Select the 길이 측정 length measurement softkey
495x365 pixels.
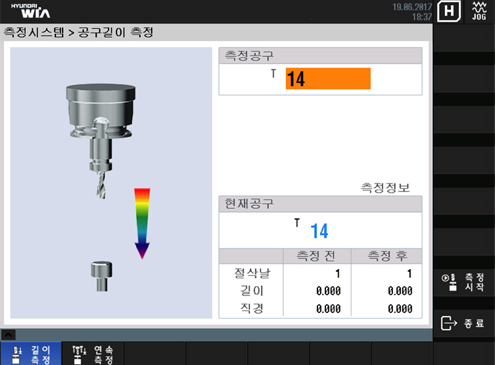click(x=31, y=353)
